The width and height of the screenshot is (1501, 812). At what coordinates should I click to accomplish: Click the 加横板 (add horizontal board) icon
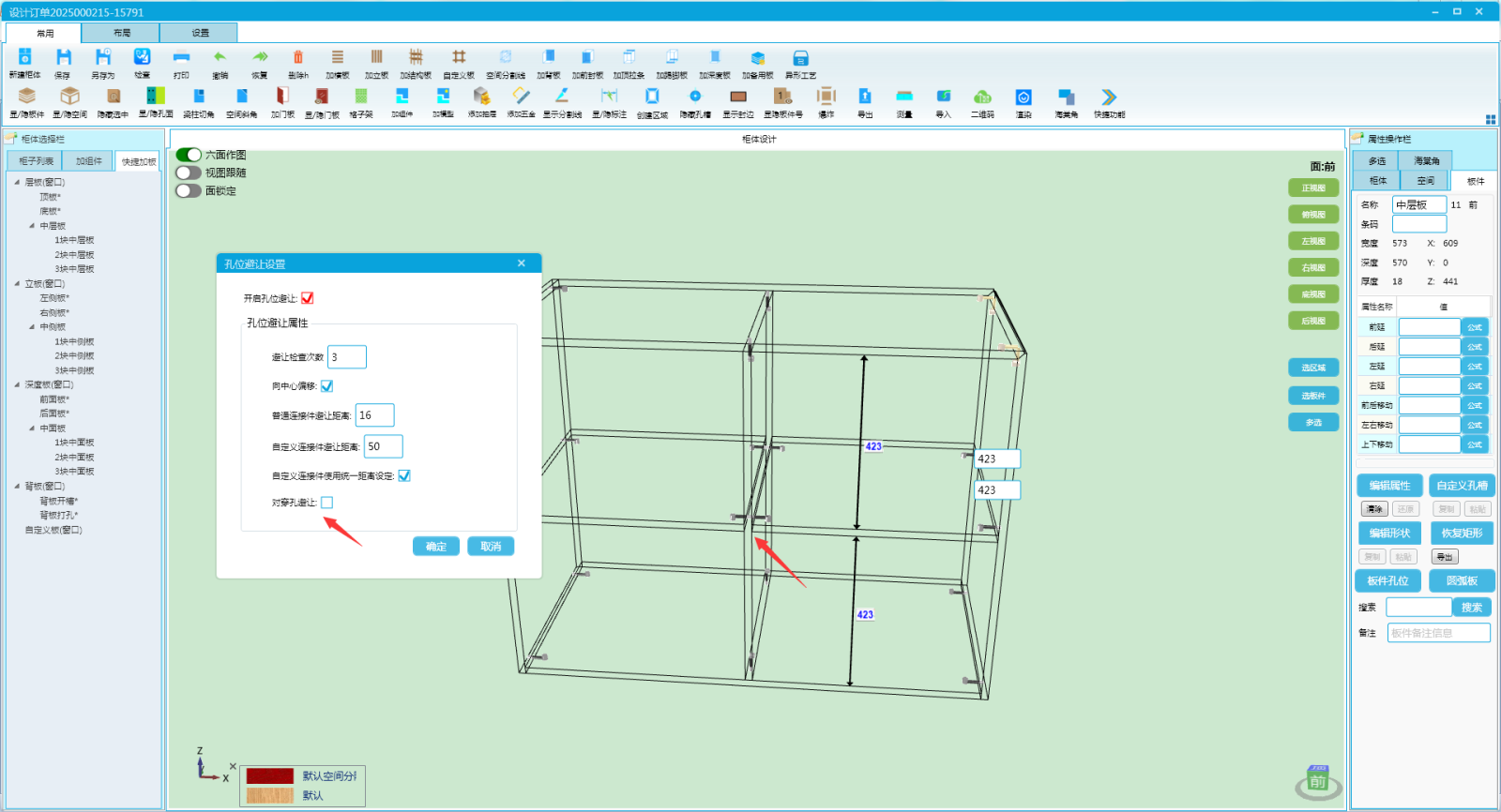point(337,58)
